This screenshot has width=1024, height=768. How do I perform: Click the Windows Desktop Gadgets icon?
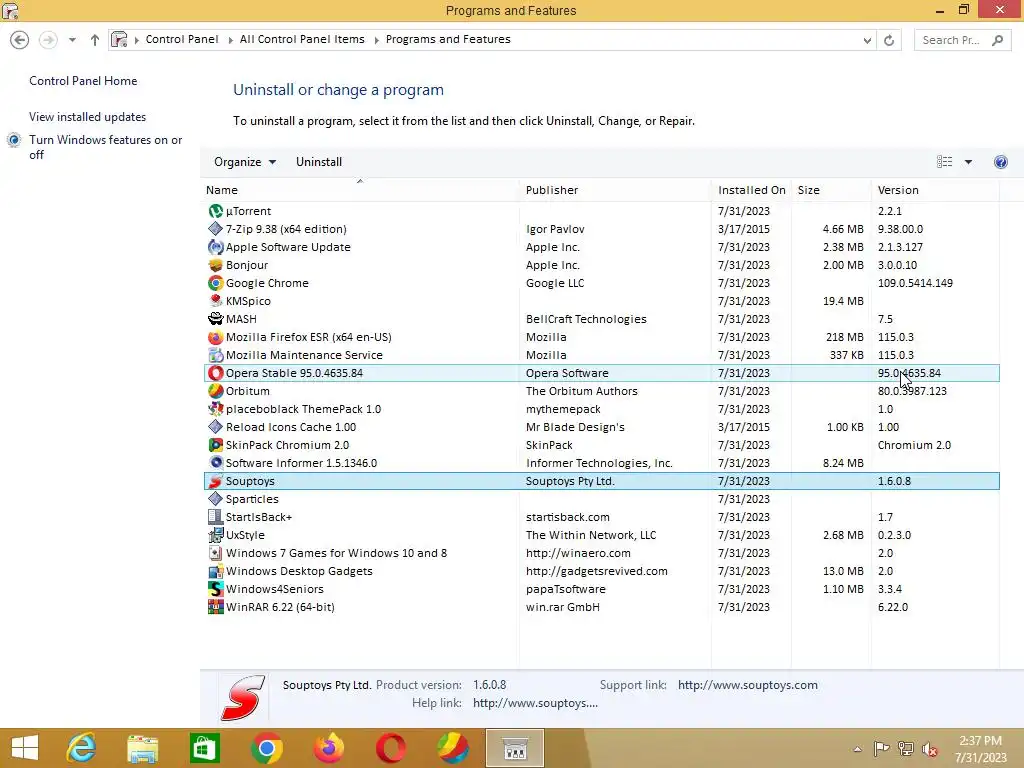(x=216, y=571)
